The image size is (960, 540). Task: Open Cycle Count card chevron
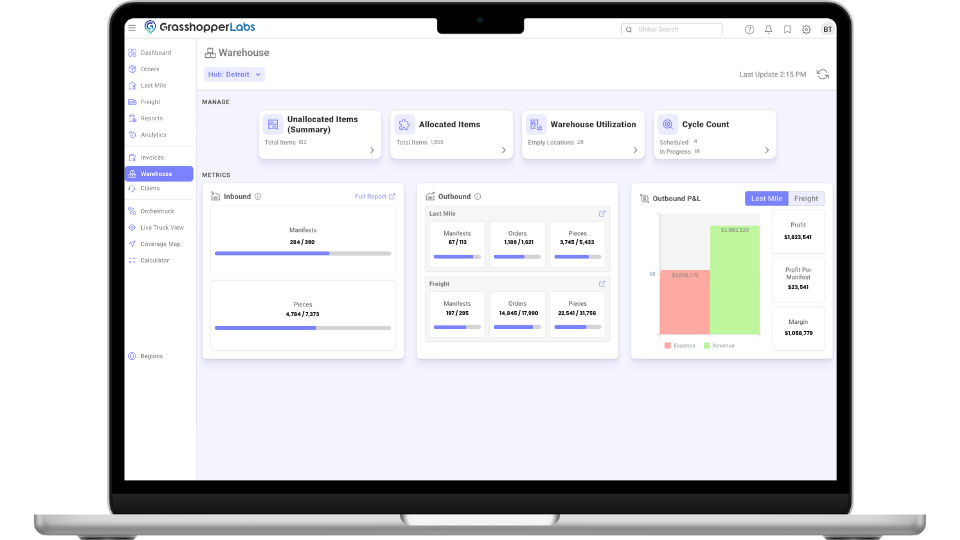767,150
